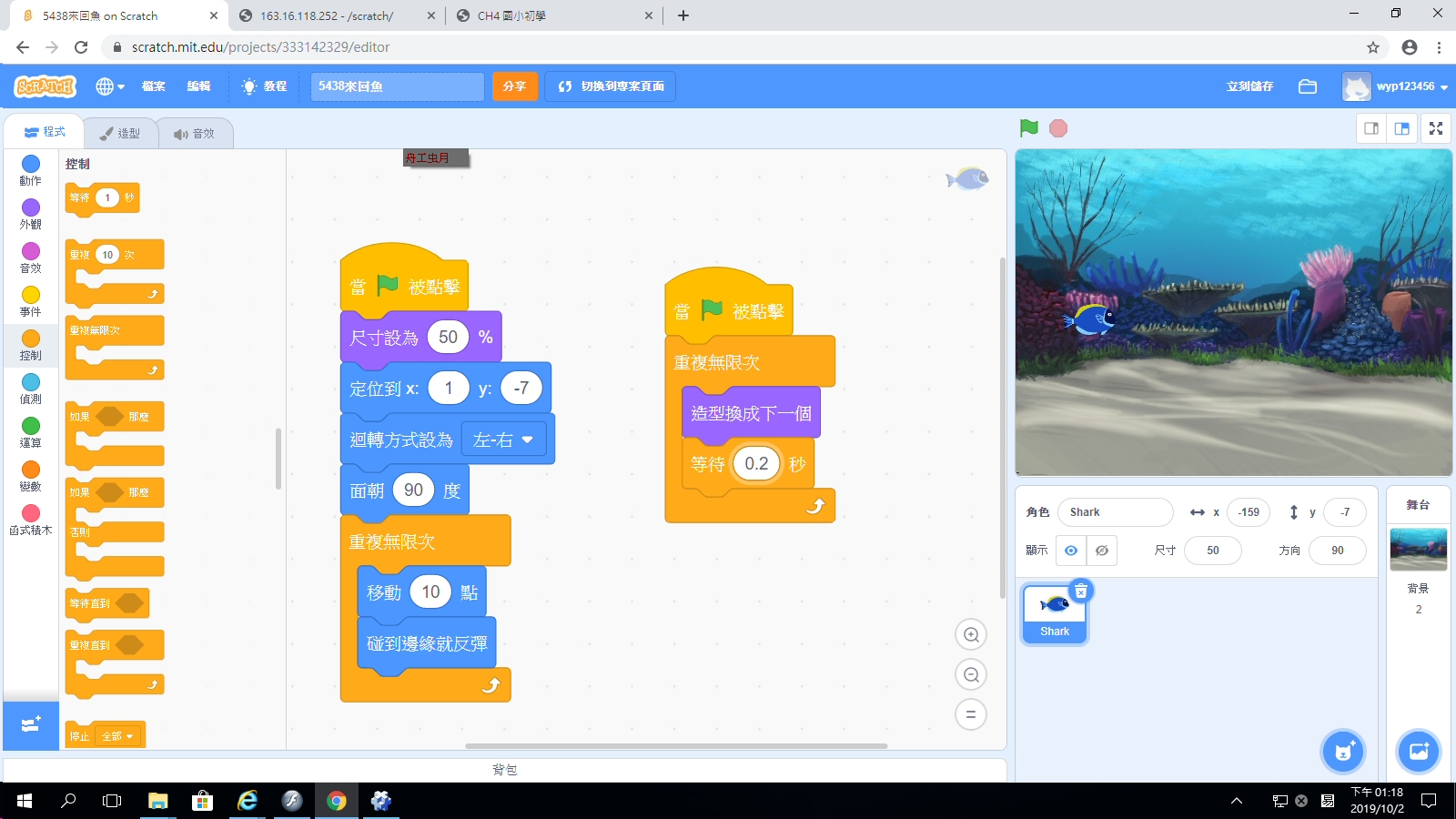Select the 事件 events block category

(x=31, y=301)
